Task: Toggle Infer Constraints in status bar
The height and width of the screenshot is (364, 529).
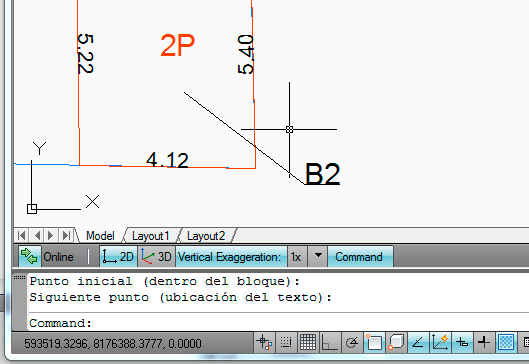Action: point(264,342)
